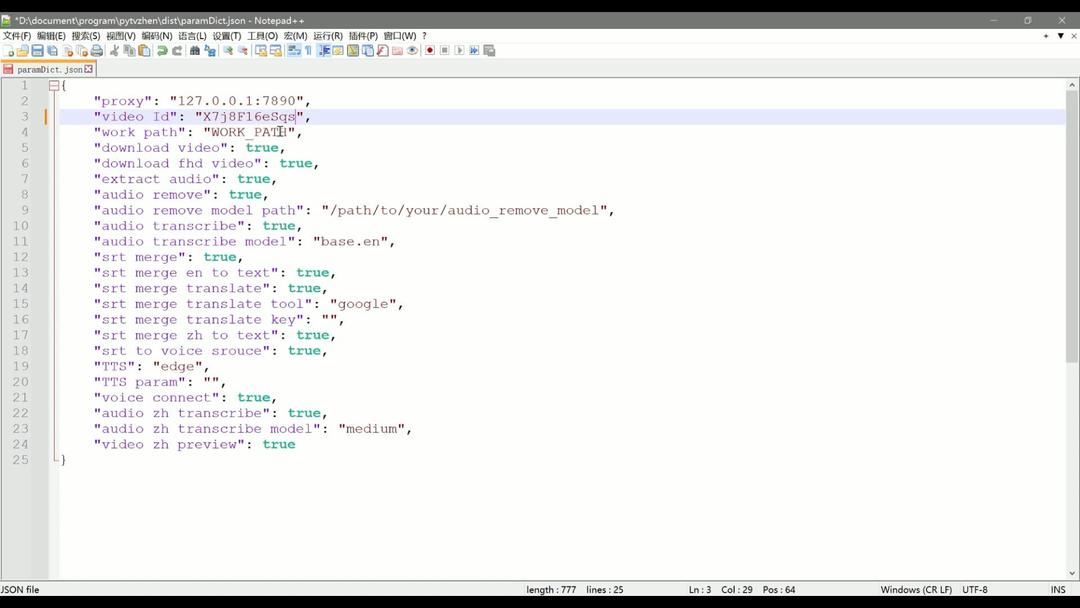Toggle show all characters pilcrow icon

[308, 51]
